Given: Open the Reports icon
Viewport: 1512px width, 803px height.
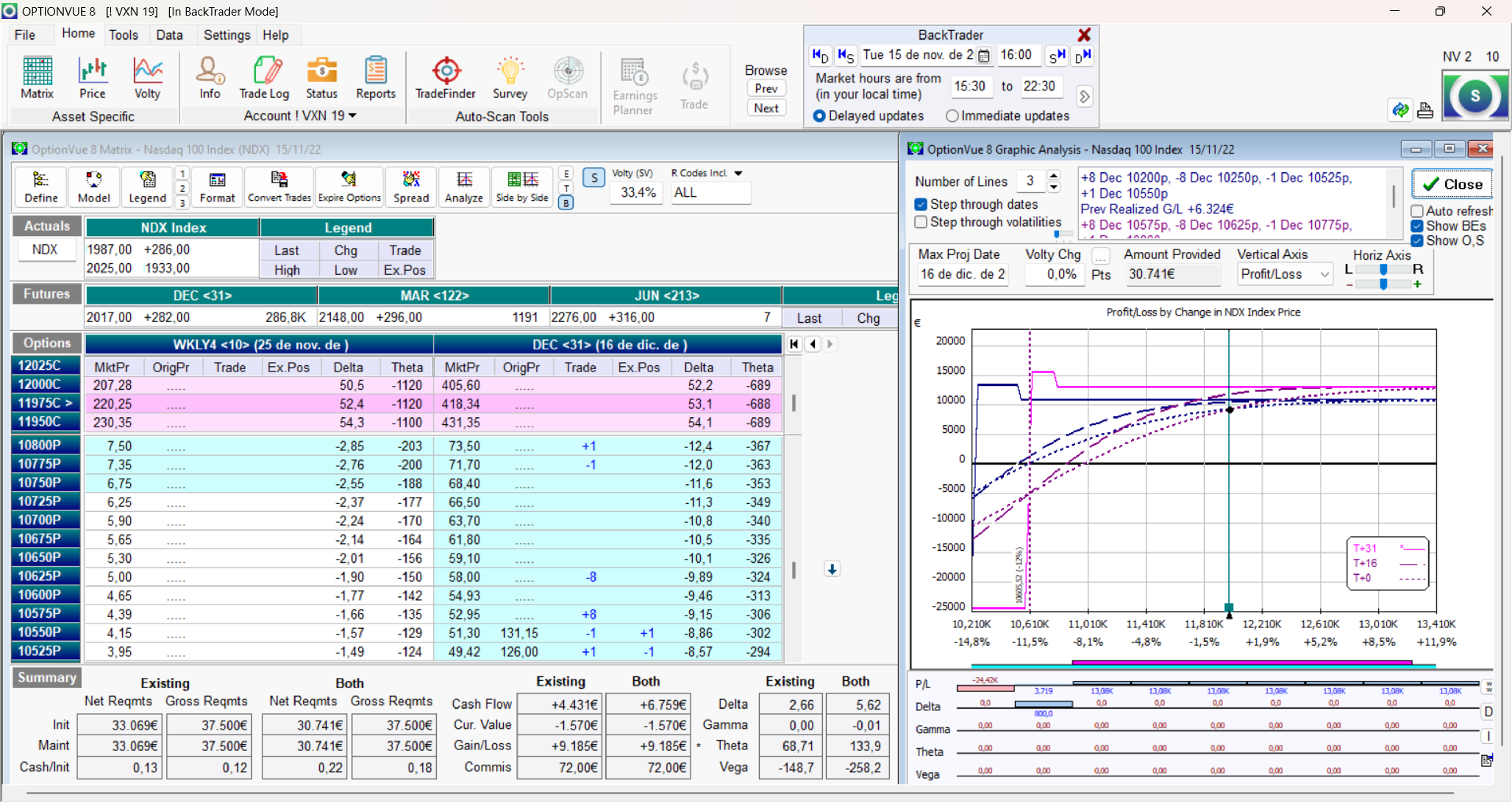Looking at the screenshot, I should tap(376, 78).
